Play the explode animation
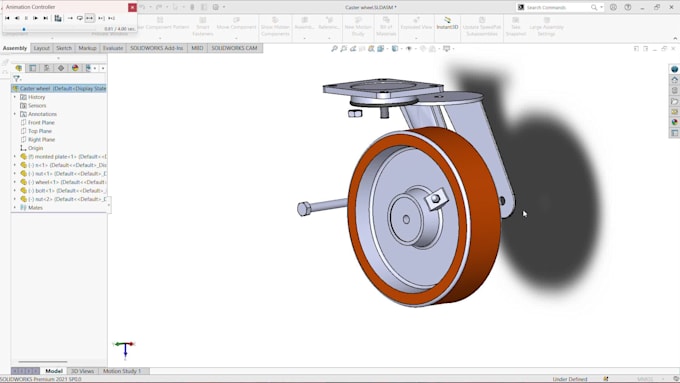The image size is (680, 383). (x=36, y=18)
